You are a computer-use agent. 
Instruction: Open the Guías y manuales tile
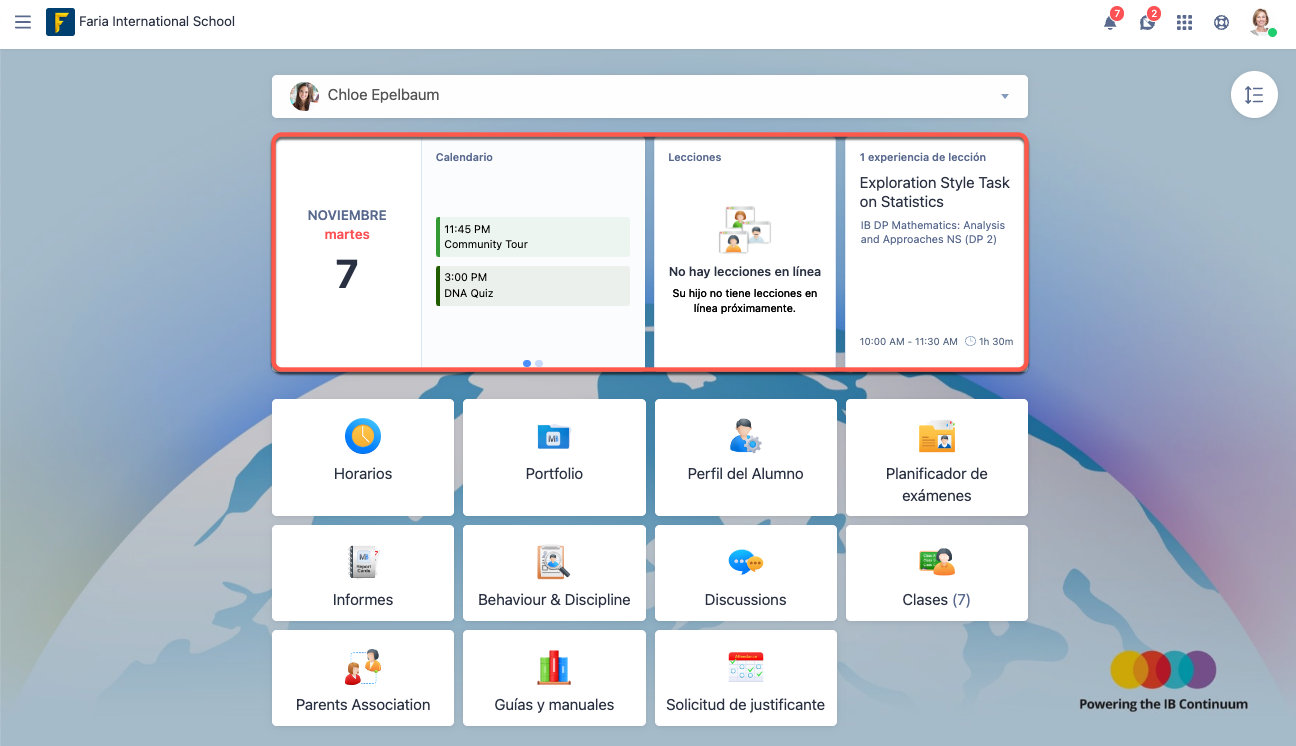pyautogui.click(x=554, y=678)
